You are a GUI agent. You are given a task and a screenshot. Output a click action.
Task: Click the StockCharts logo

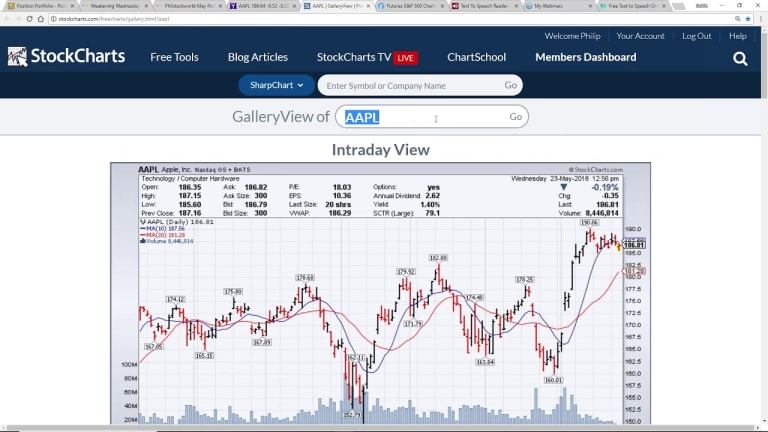click(66, 57)
